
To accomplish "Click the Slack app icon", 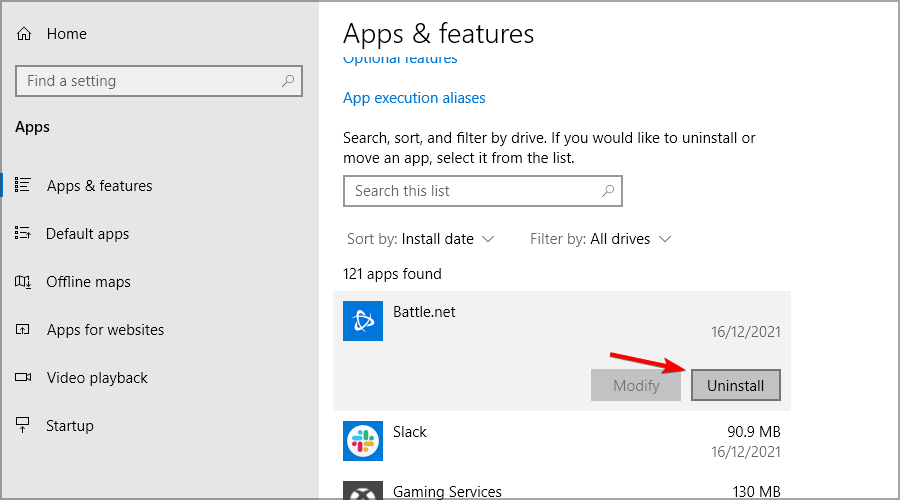I will pyautogui.click(x=363, y=441).
